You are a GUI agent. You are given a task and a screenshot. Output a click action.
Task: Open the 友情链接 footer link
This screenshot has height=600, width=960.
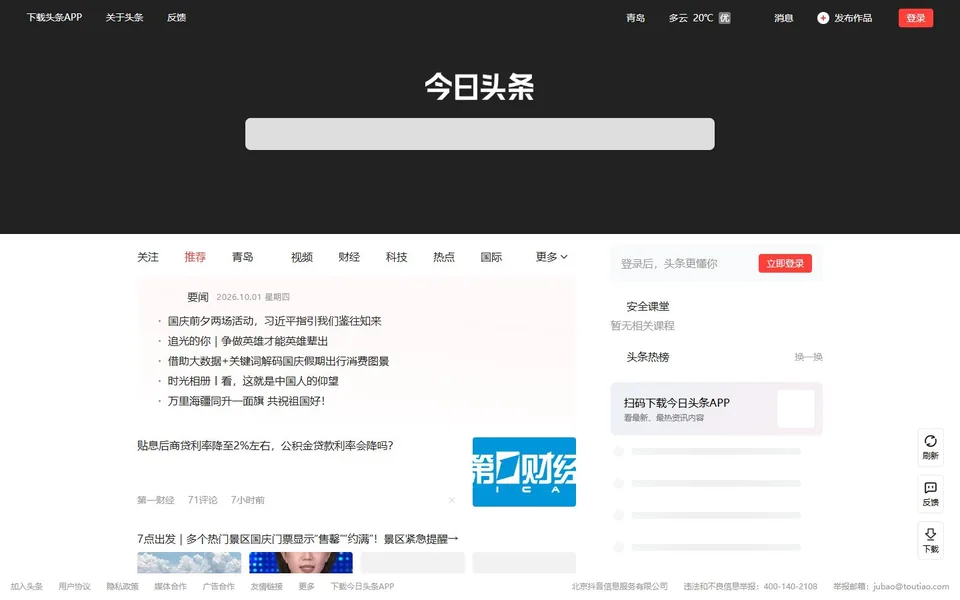click(266, 587)
